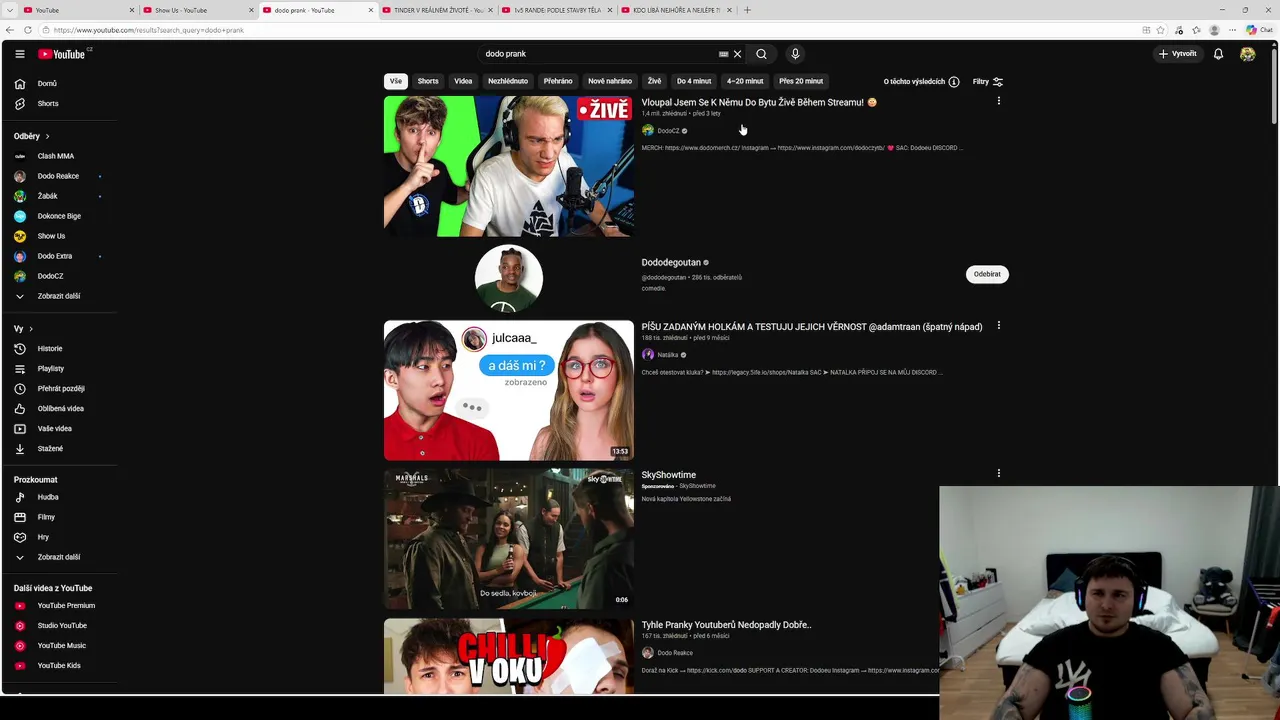Screen dimensions: 1280x720
Task: Select the Nezhlédnuto filter chip
Action: (508, 81)
